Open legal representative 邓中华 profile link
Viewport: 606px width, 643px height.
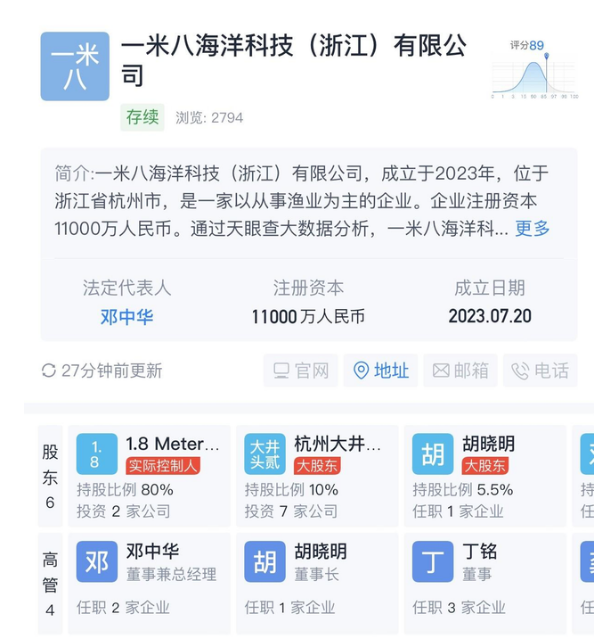pyautogui.click(x=127, y=317)
